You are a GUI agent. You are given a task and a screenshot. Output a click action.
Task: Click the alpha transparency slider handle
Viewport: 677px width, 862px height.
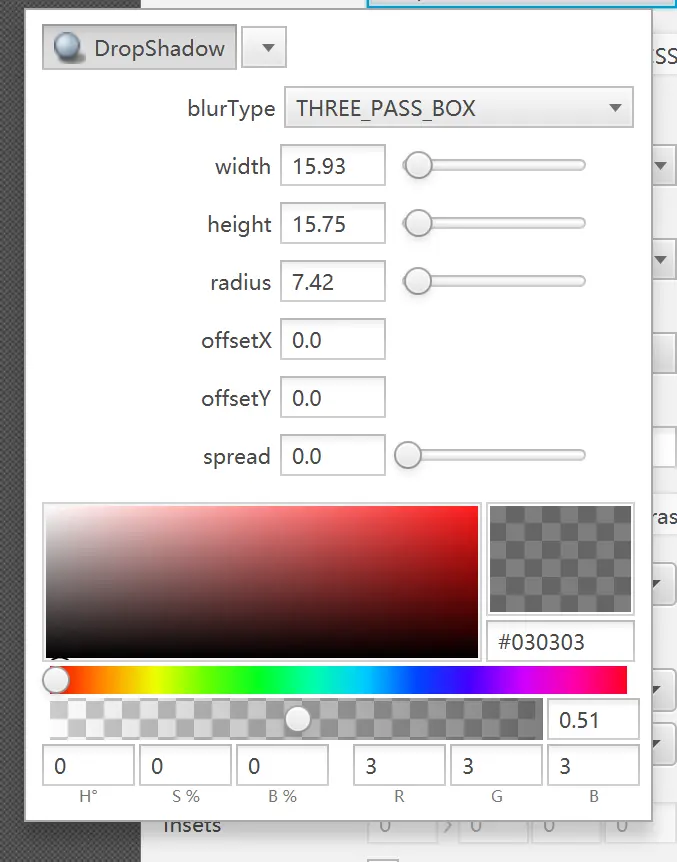coord(297,719)
